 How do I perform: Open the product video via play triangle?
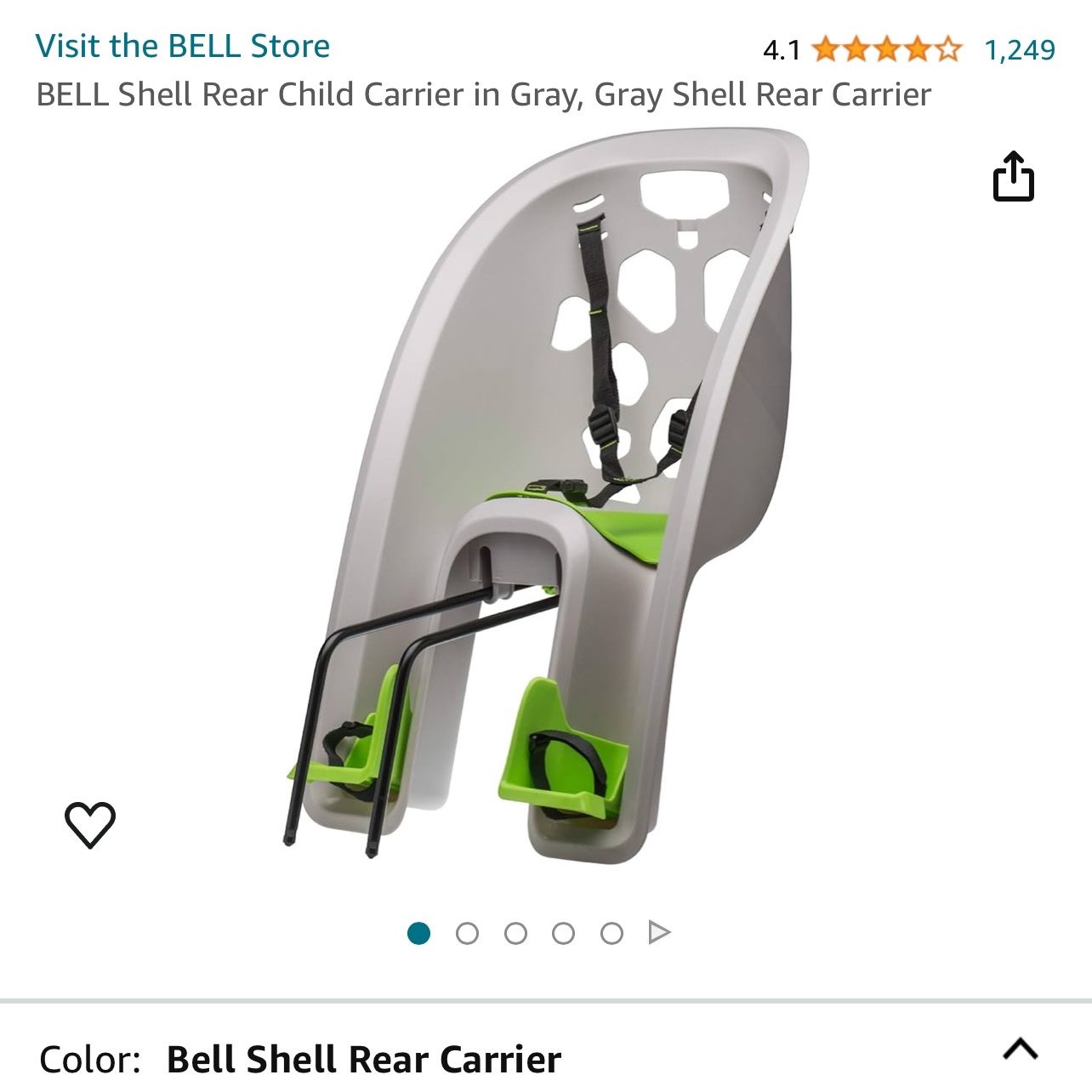pos(659,933)
